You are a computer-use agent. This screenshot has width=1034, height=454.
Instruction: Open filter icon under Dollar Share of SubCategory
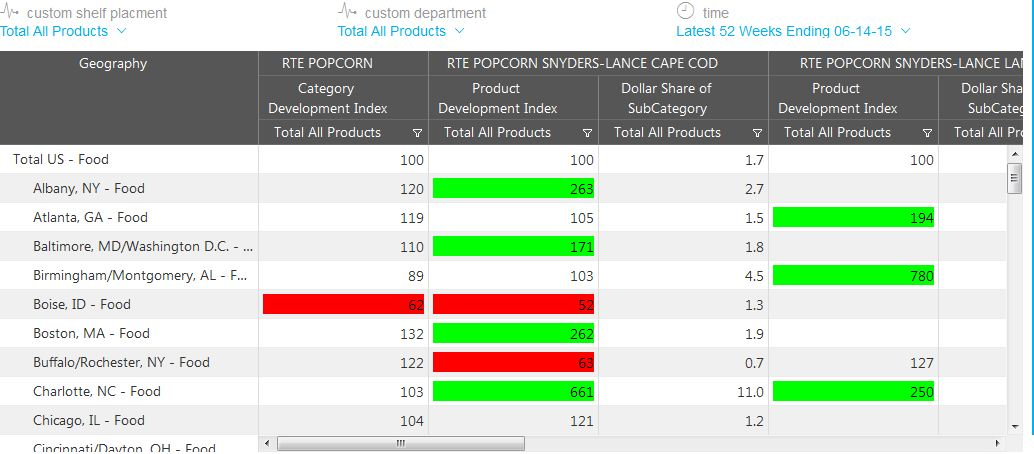757,133
